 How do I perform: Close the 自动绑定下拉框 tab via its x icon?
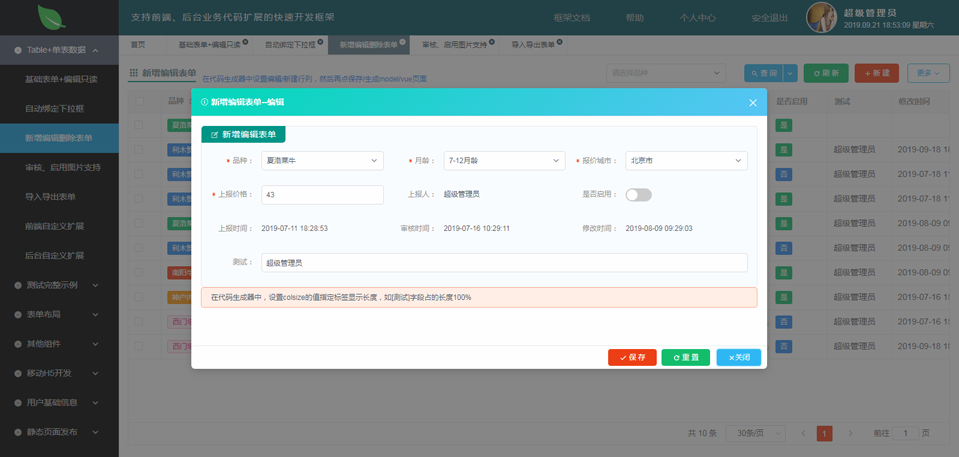click(320, 42)
